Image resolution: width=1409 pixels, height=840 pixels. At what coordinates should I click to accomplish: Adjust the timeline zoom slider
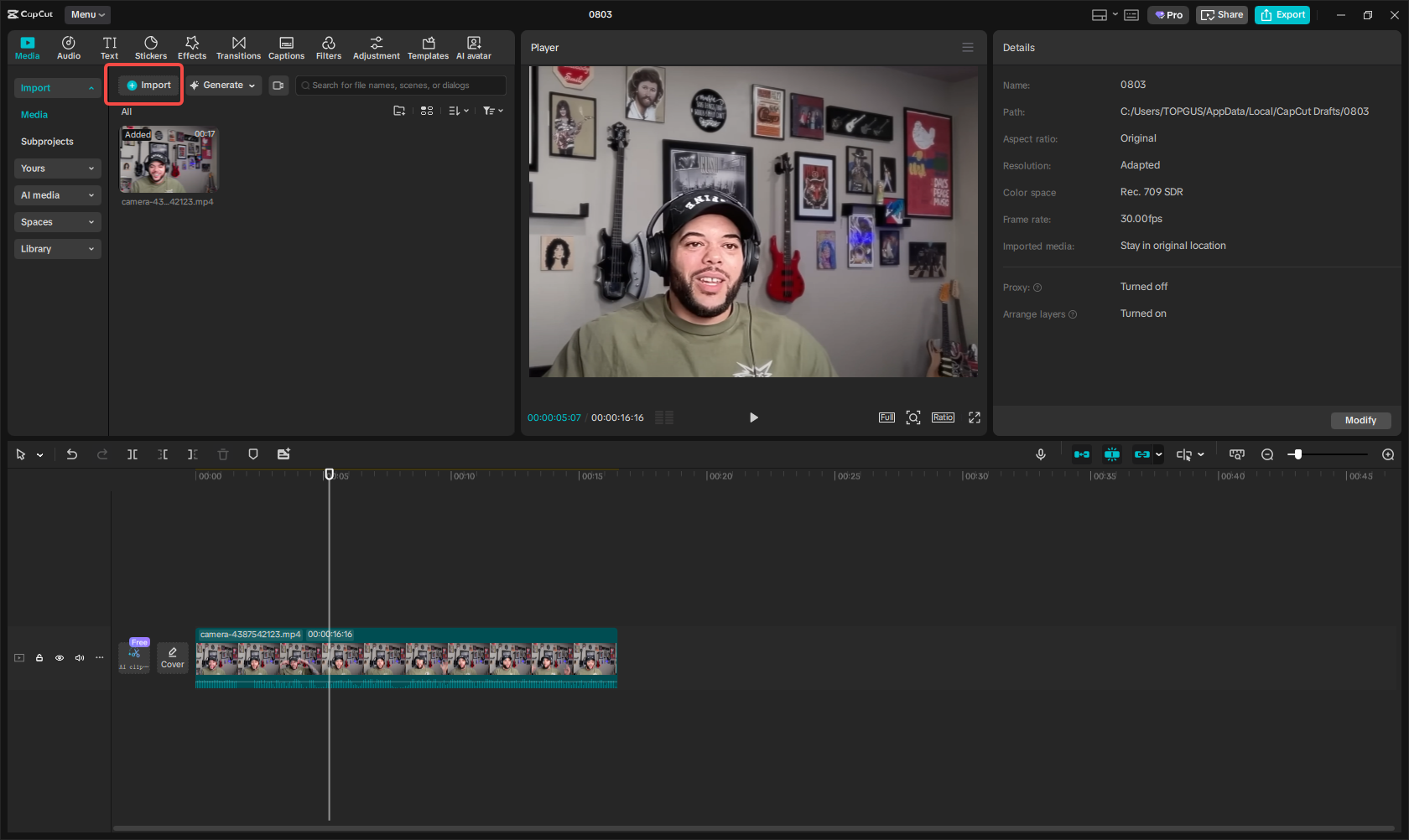1297,454
